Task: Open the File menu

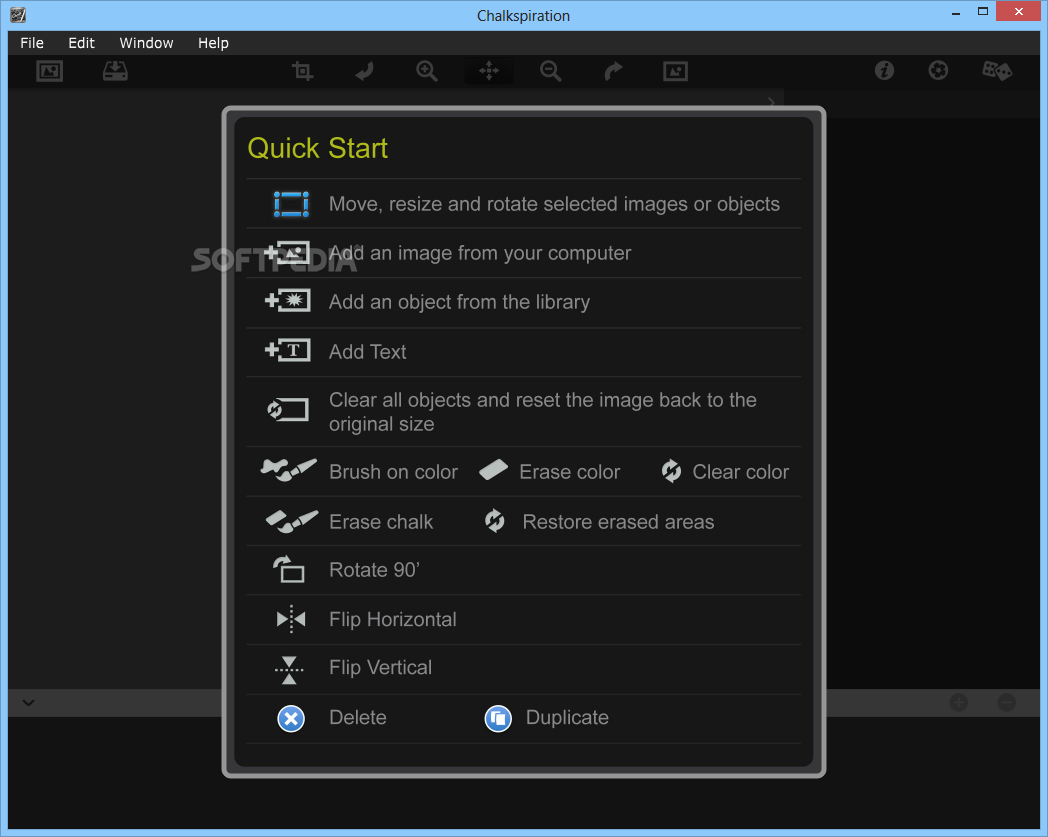Action: pos(32,43)
